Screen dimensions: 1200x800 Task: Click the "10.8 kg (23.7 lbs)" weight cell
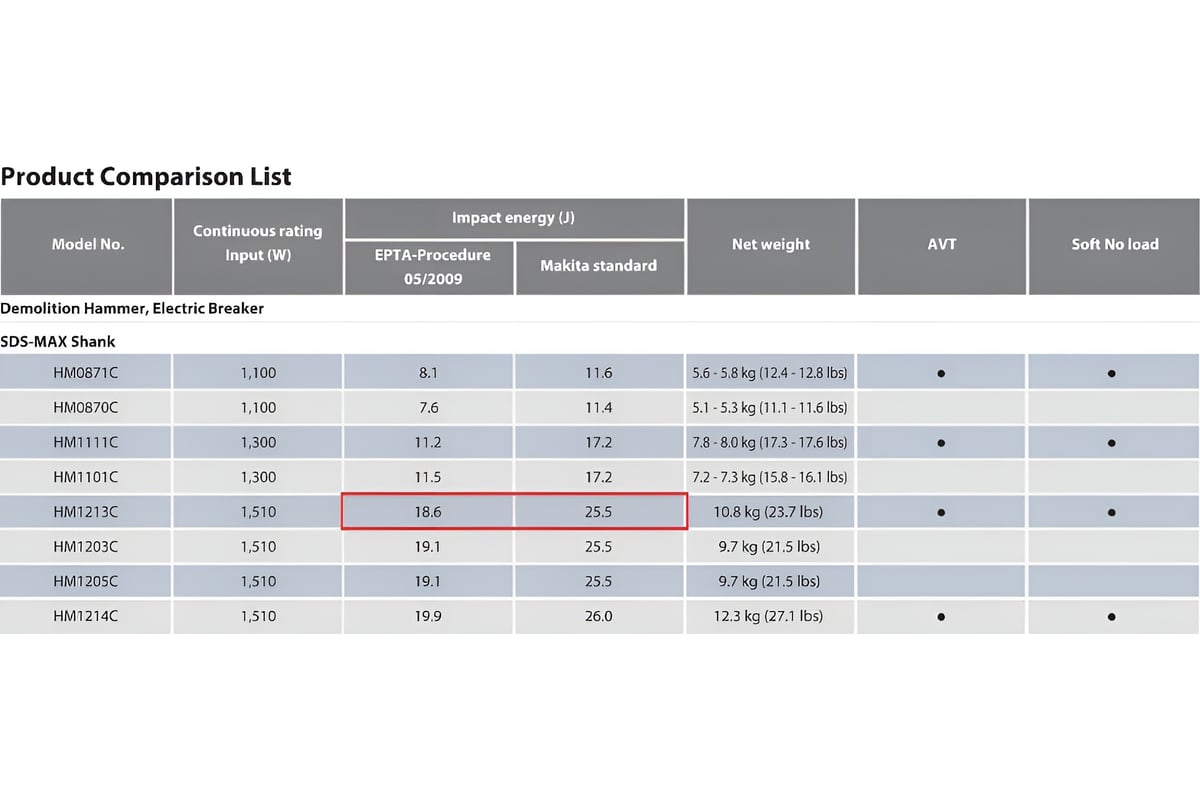(x=770, y=512)
